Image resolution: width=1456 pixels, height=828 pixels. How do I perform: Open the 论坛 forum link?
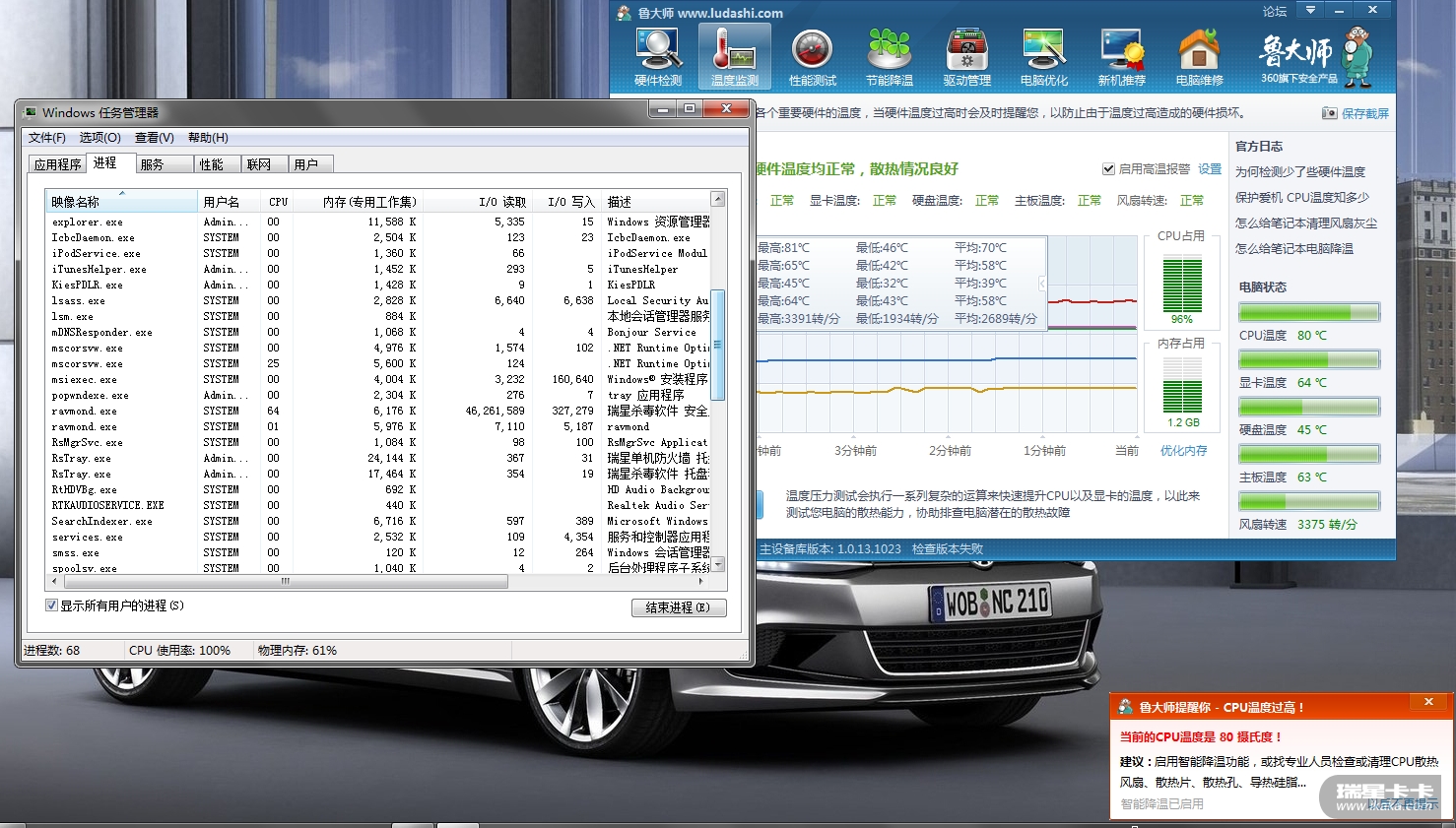pos(1275,12)
